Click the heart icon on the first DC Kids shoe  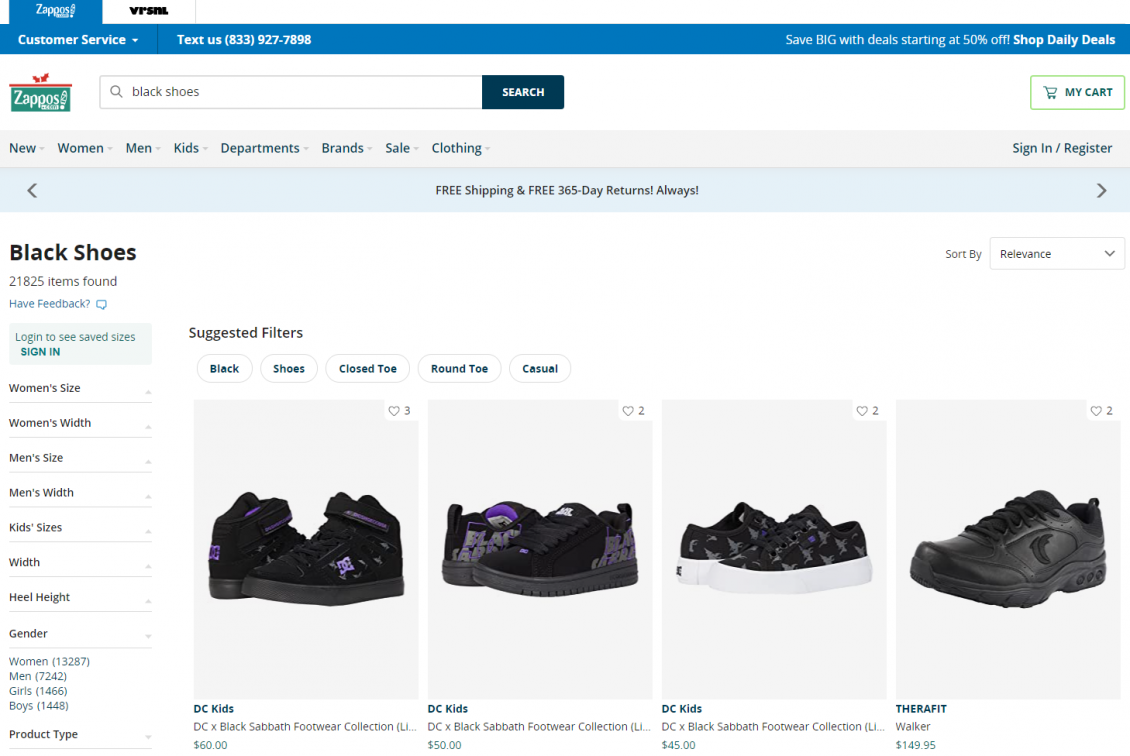[x=395, y=410]
